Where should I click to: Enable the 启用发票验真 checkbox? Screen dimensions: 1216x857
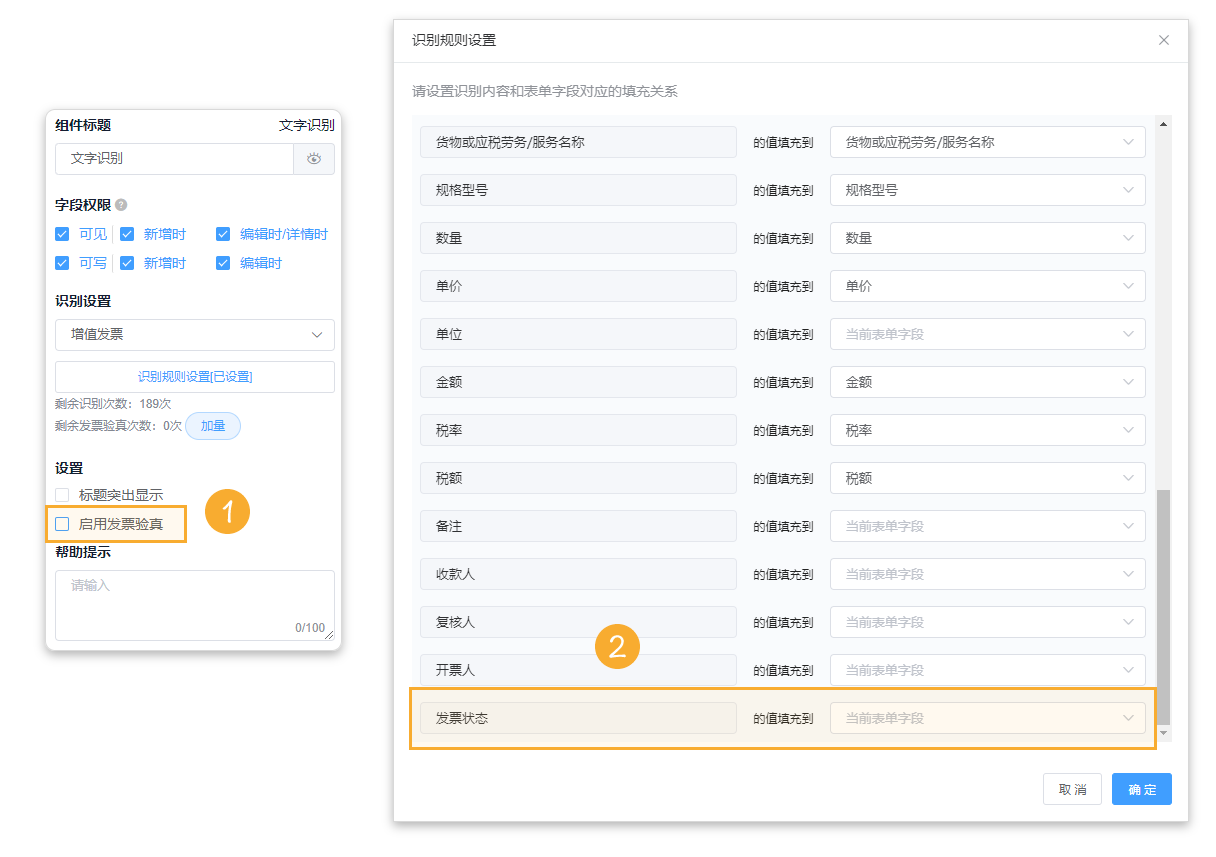62,524
